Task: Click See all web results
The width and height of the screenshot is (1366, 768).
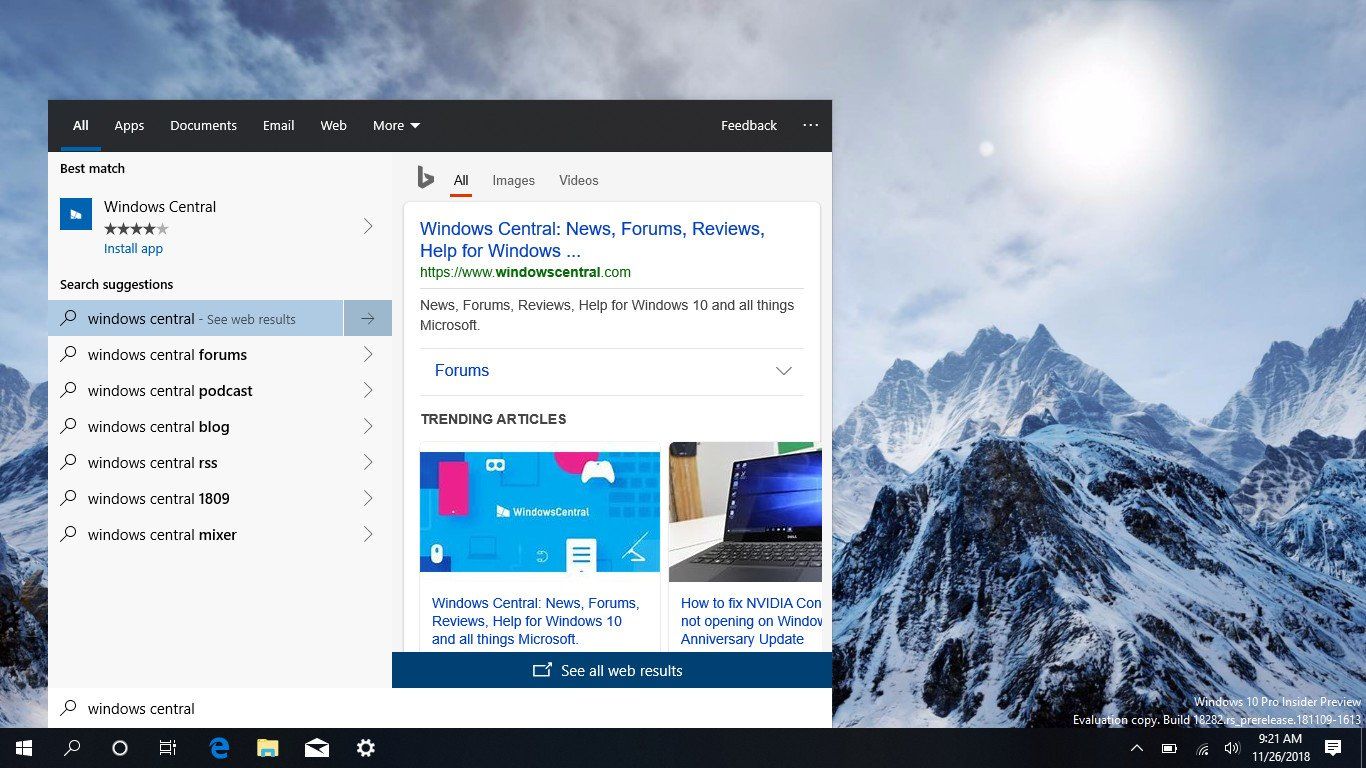Action: tap(607, 670)
